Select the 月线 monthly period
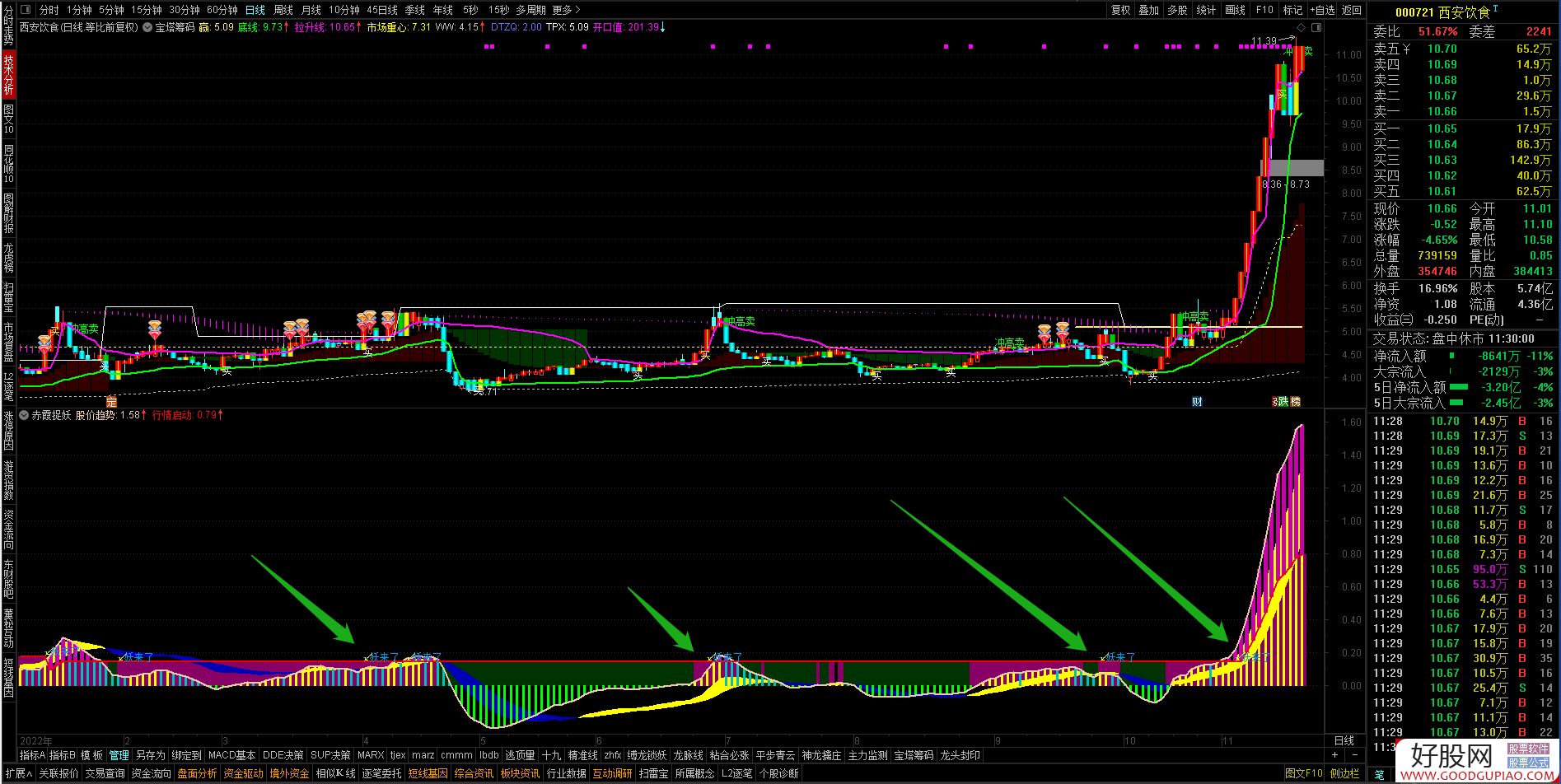The width and height of the screenshot is (1561, 784). click(x=311, y=10)
